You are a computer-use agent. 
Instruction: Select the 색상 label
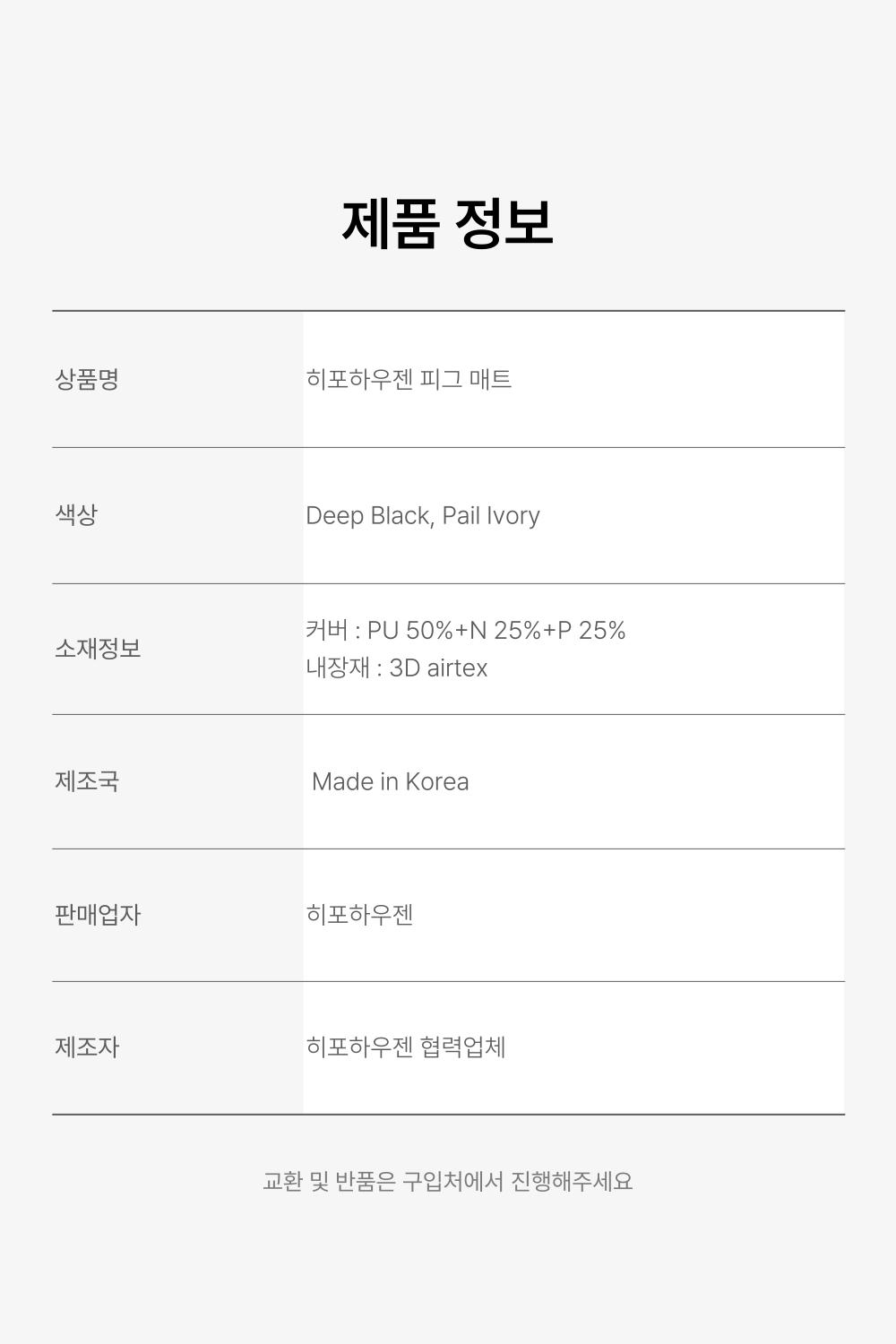pos(76,515)
